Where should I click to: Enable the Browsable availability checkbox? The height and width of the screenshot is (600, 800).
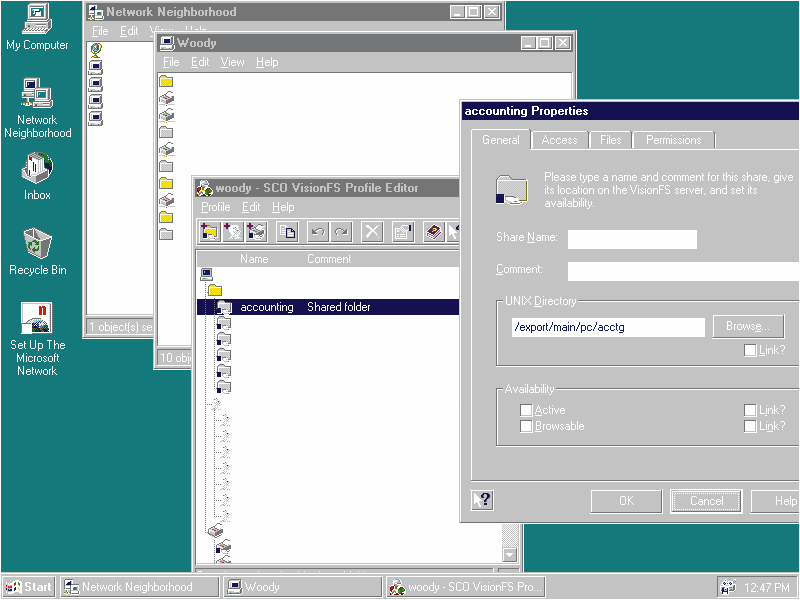(x=526, y=426)
